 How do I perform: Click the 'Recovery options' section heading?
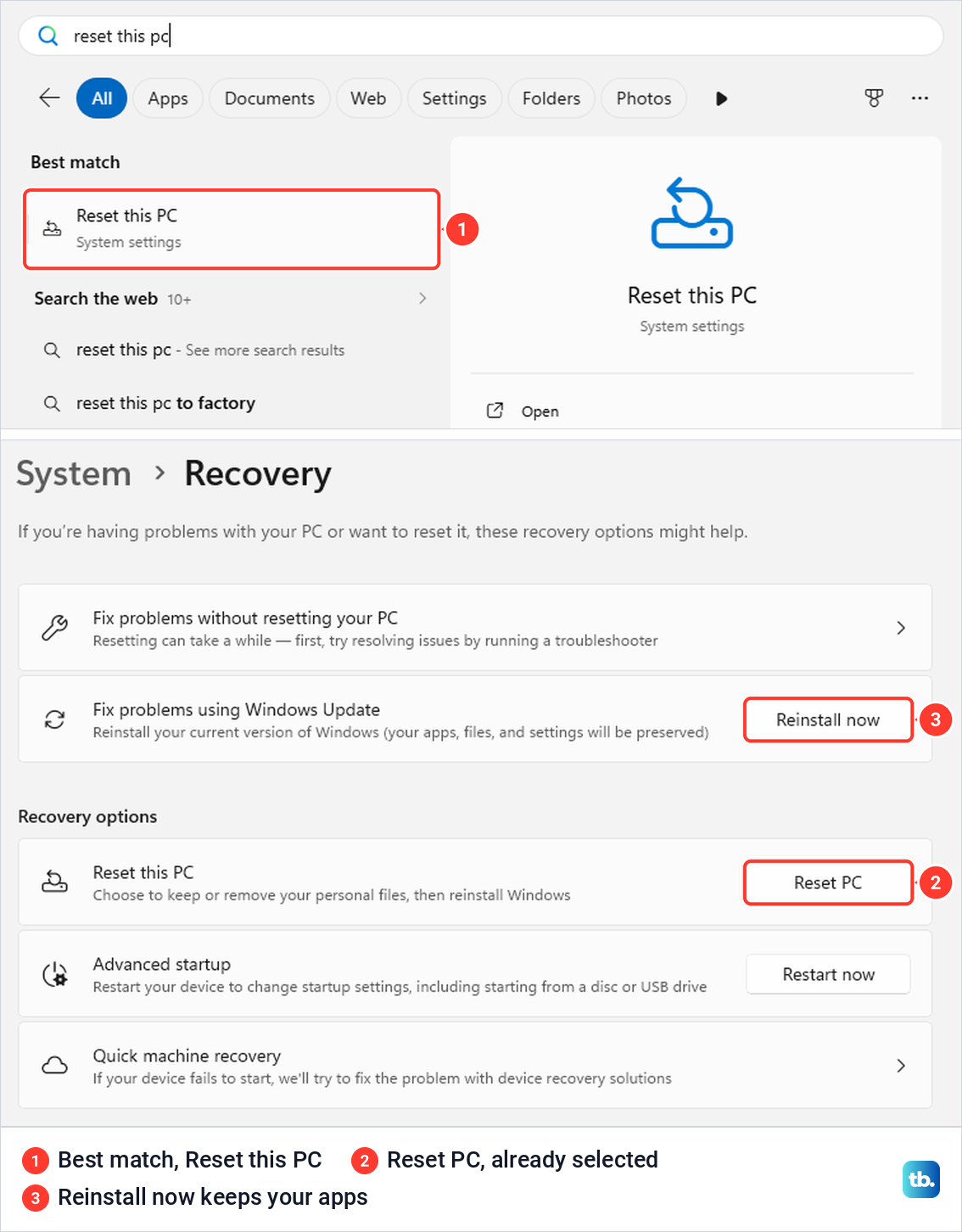pos(87,816)
